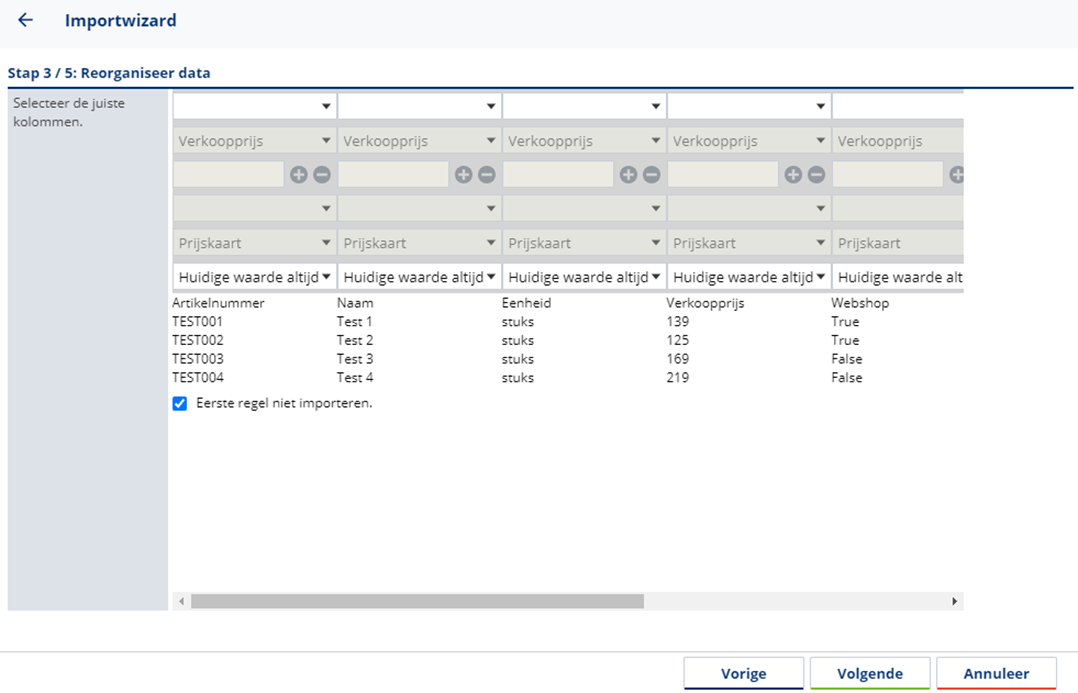Open the top column dropdown above Artikelnummer

[254, 106]
